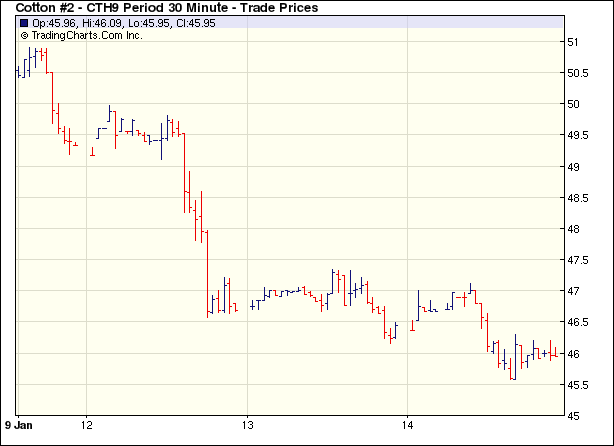Select the 12 date axis label

click(87, 423)
